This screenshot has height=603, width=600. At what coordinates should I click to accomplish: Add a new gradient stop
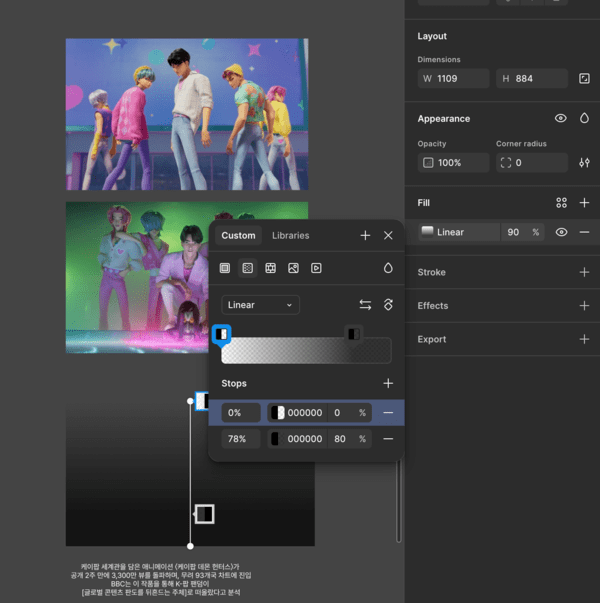point(388,383)
